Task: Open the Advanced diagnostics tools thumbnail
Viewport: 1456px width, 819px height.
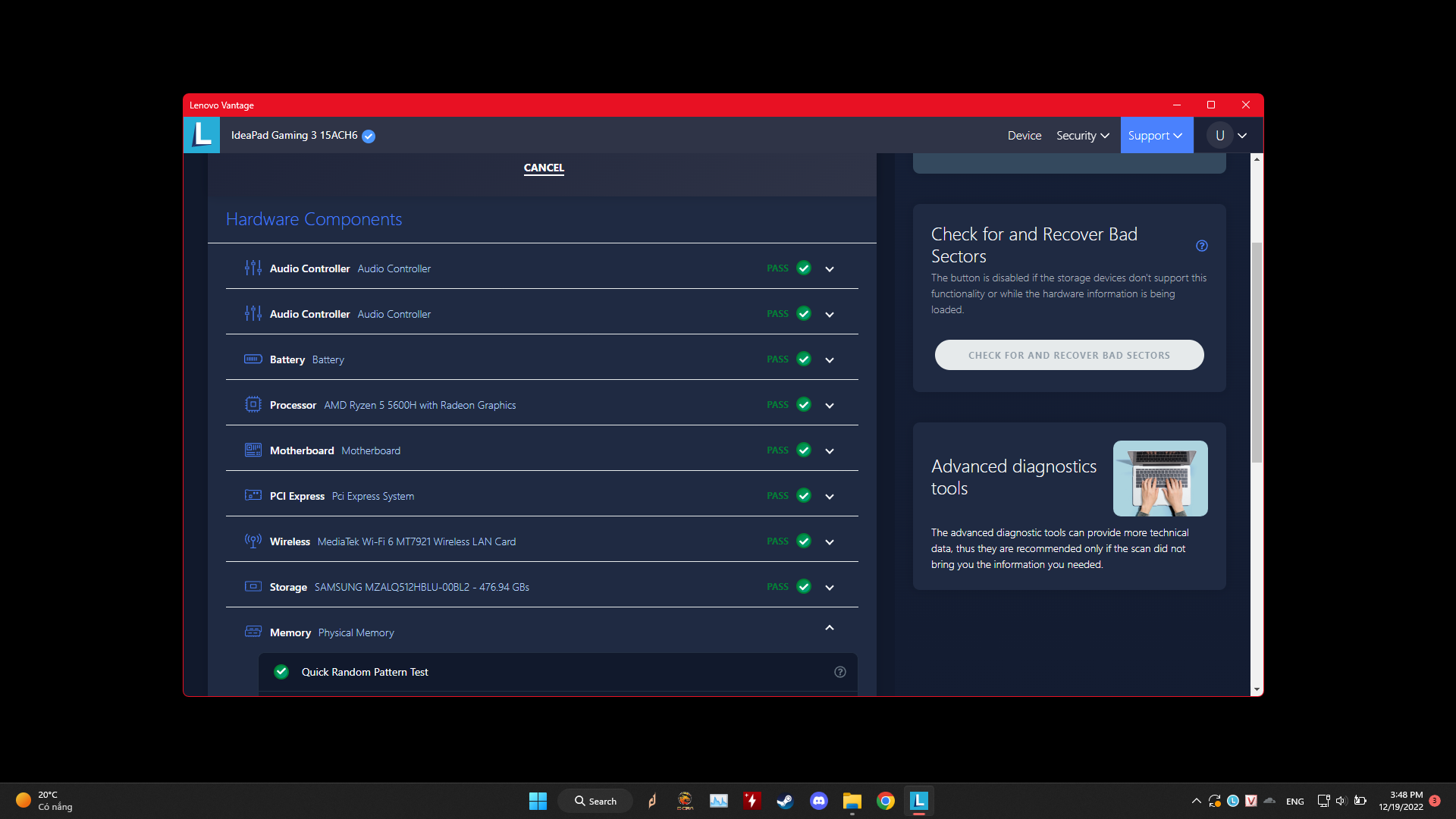Action: click(1159, 479)
